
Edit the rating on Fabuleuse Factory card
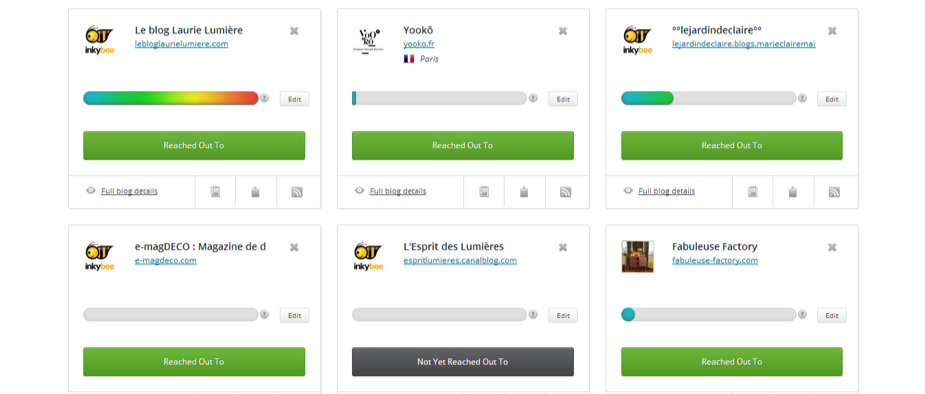coord(832,316)
